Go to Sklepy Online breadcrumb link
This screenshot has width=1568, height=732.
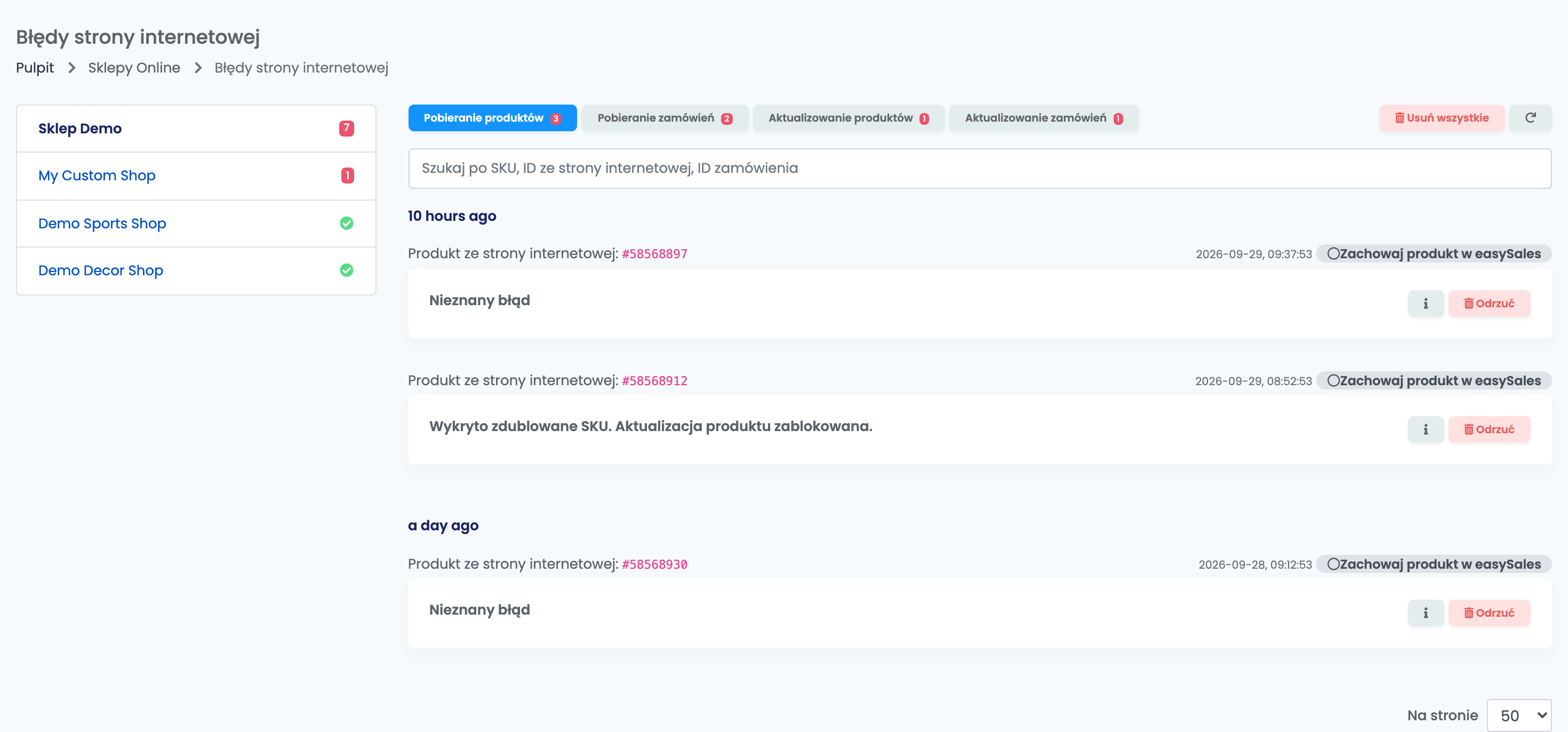click(134, 68)
